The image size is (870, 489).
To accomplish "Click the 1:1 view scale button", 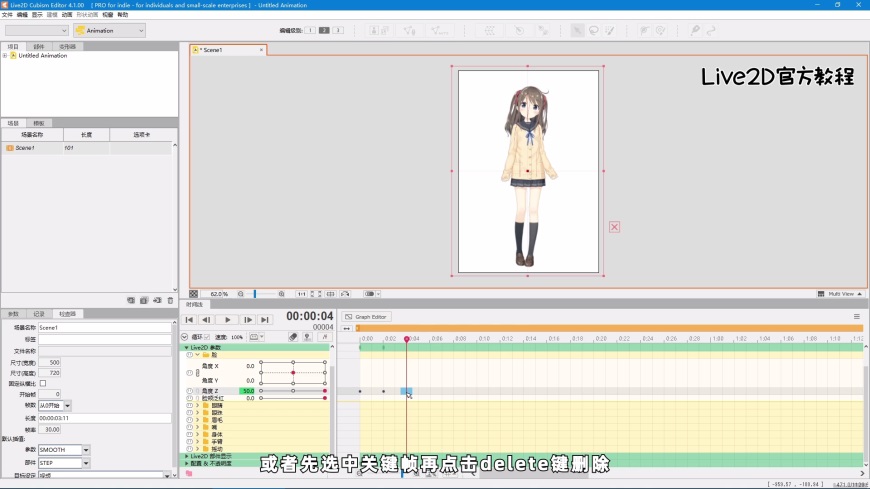I will coord(301,294).
